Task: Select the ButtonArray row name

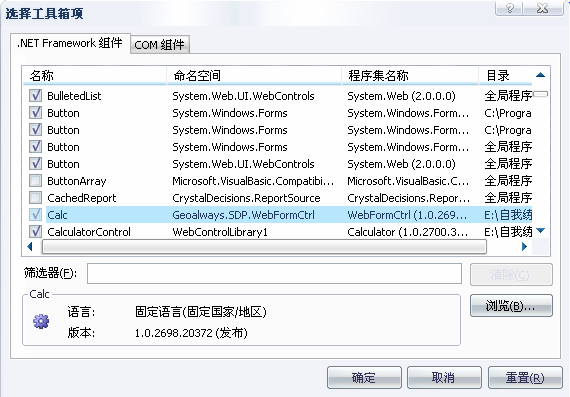Action: click(77, 181)
